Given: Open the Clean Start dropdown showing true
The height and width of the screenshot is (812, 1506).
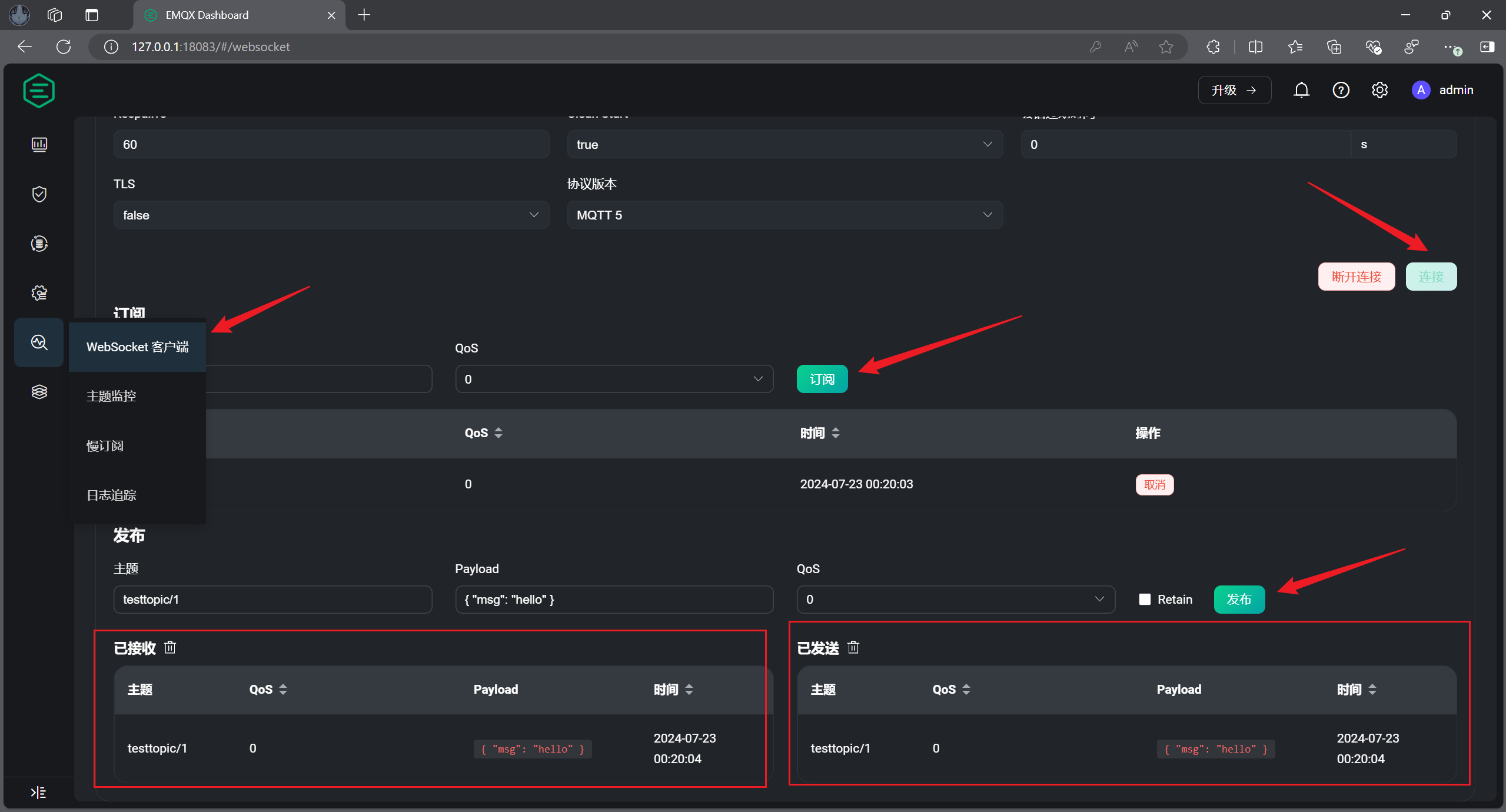Looking at the screenshot, I should point(784,144).
